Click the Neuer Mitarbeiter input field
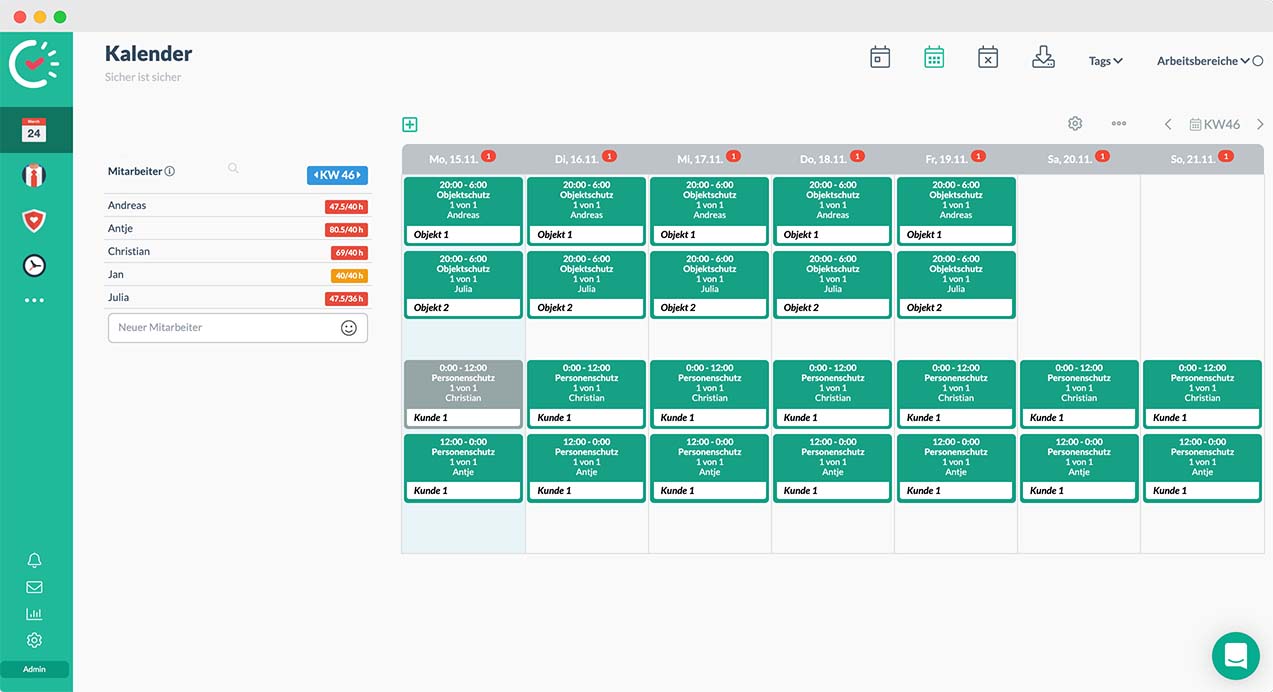This screenshot has height=692, width=1273. click(225, 328)
